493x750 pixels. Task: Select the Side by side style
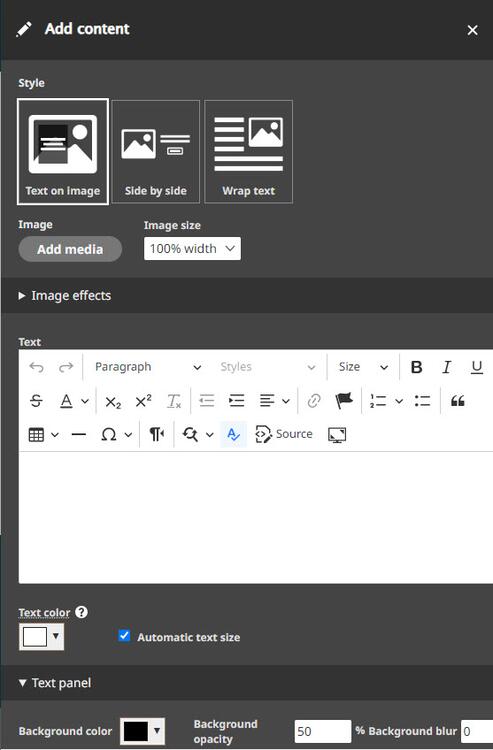pos(155,152)
